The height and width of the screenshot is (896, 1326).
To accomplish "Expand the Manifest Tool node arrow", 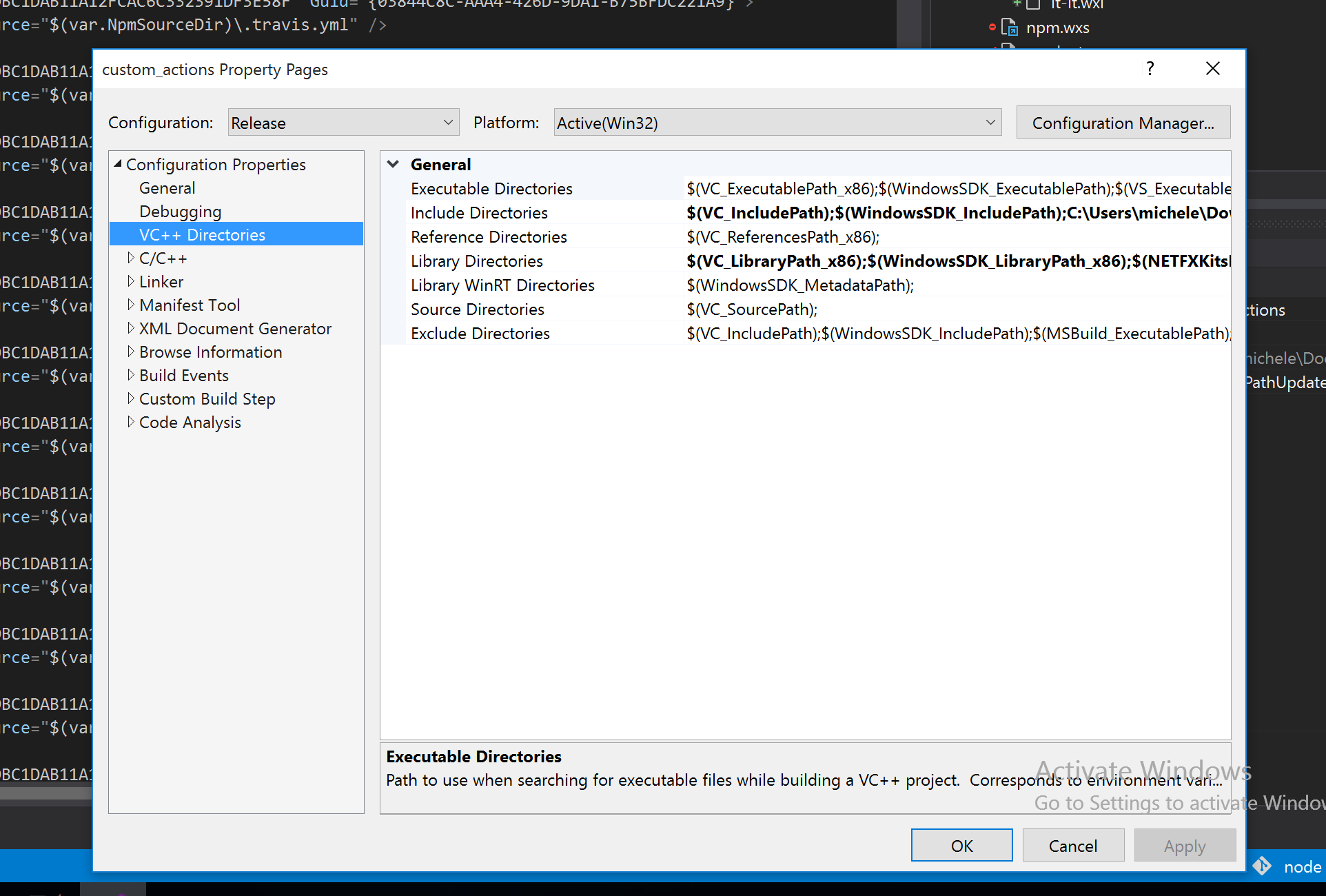I will point(130,305).
